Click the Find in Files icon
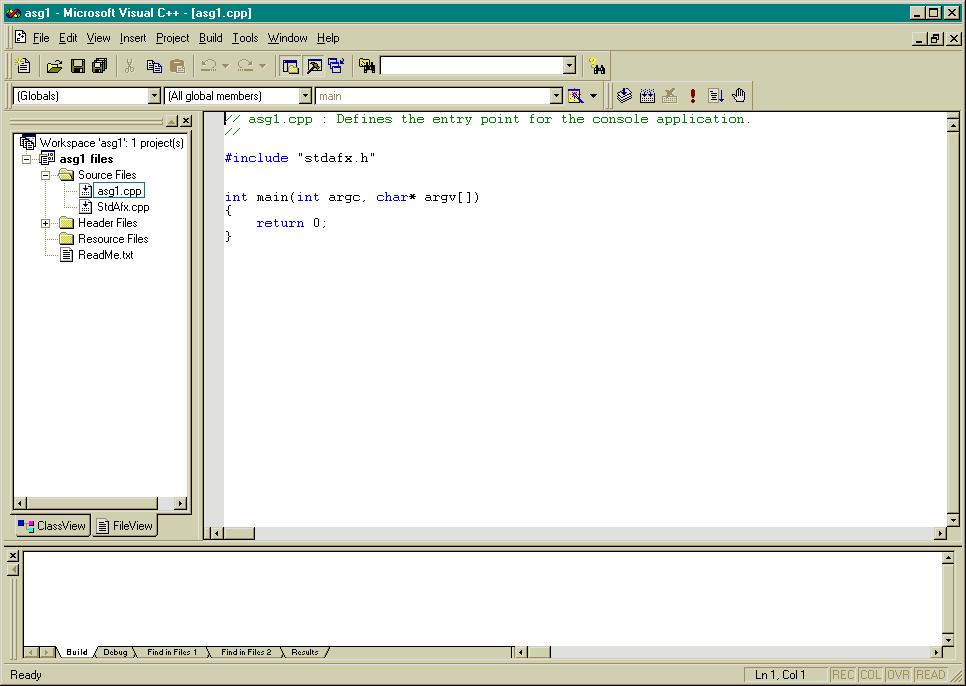Viewport: 966px width, 686px height. coord(367,65)
